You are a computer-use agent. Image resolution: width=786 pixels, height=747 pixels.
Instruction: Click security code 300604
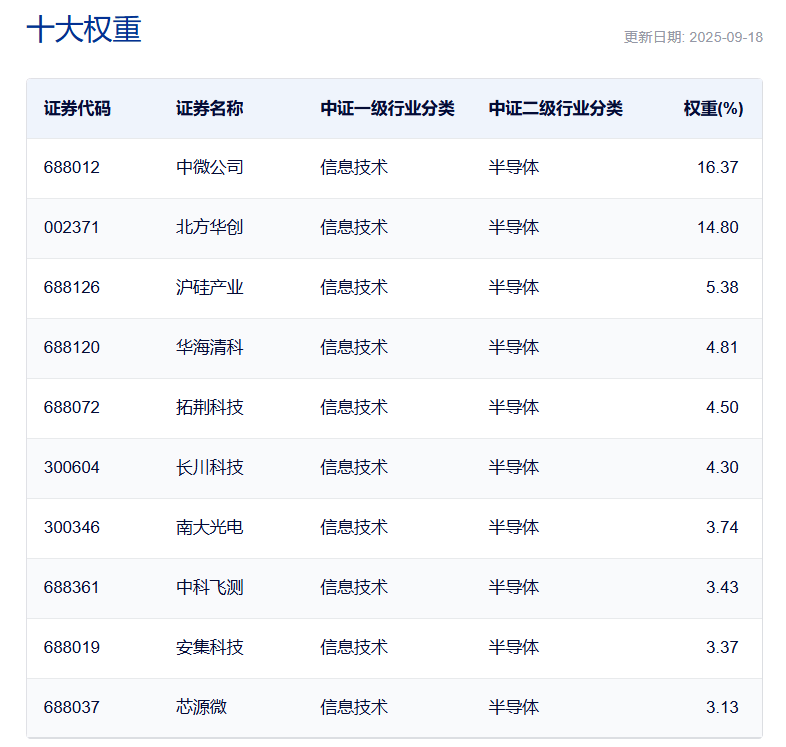click(x=72, y=467)
